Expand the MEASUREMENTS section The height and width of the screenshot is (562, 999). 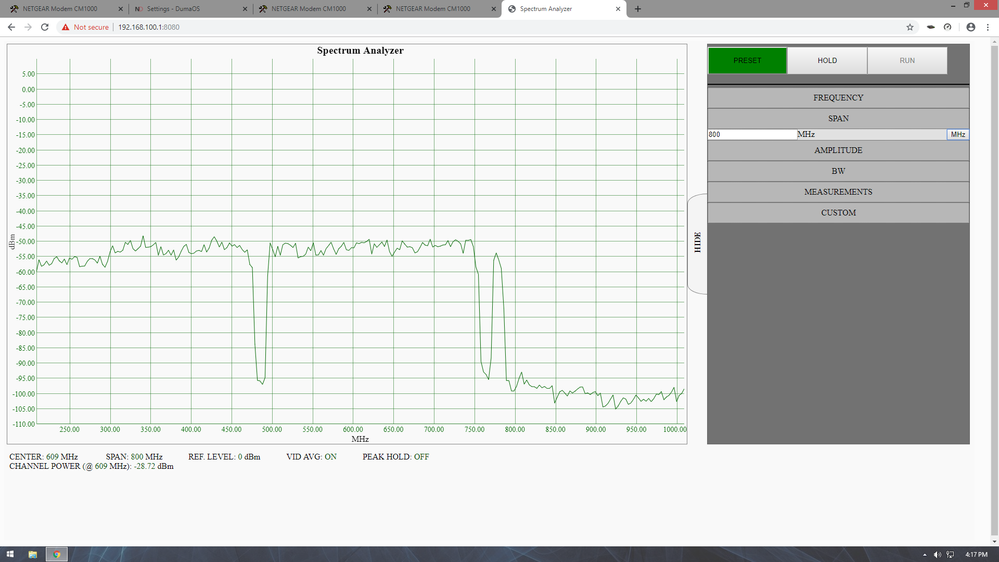(838, 192)
